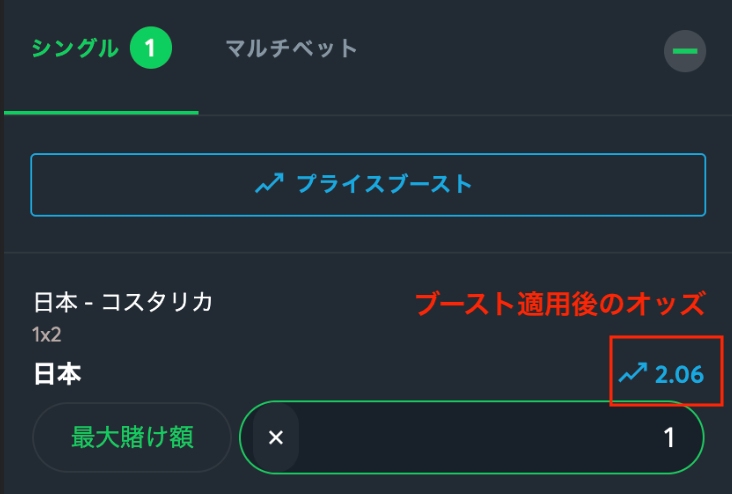This screenshot has height=494, width=732.
Task: Select the 日本 - コスタリカ match title
Action: 123,302
